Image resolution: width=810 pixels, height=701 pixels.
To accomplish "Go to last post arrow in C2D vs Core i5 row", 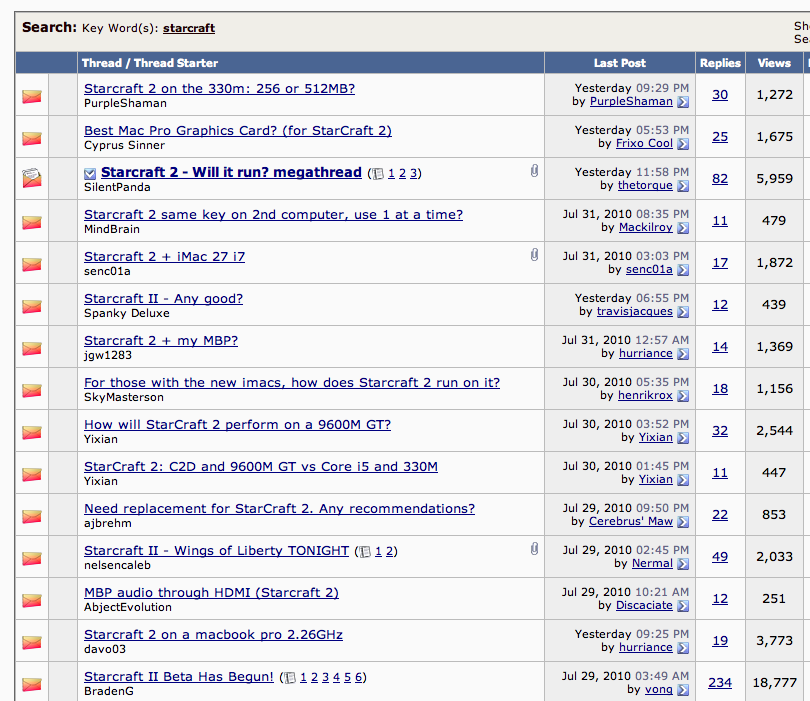I will click(x=683, y=480).
